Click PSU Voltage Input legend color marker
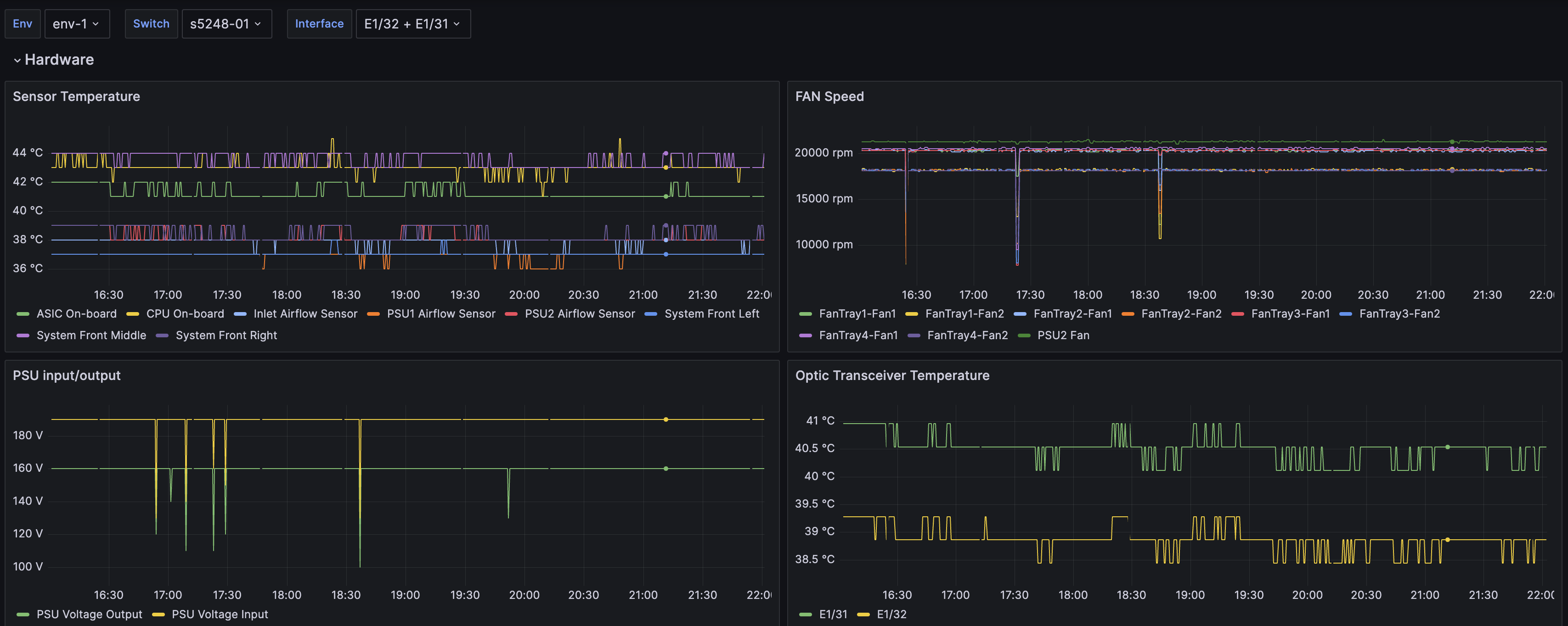 pyautogui.click(x=158, y=615)
